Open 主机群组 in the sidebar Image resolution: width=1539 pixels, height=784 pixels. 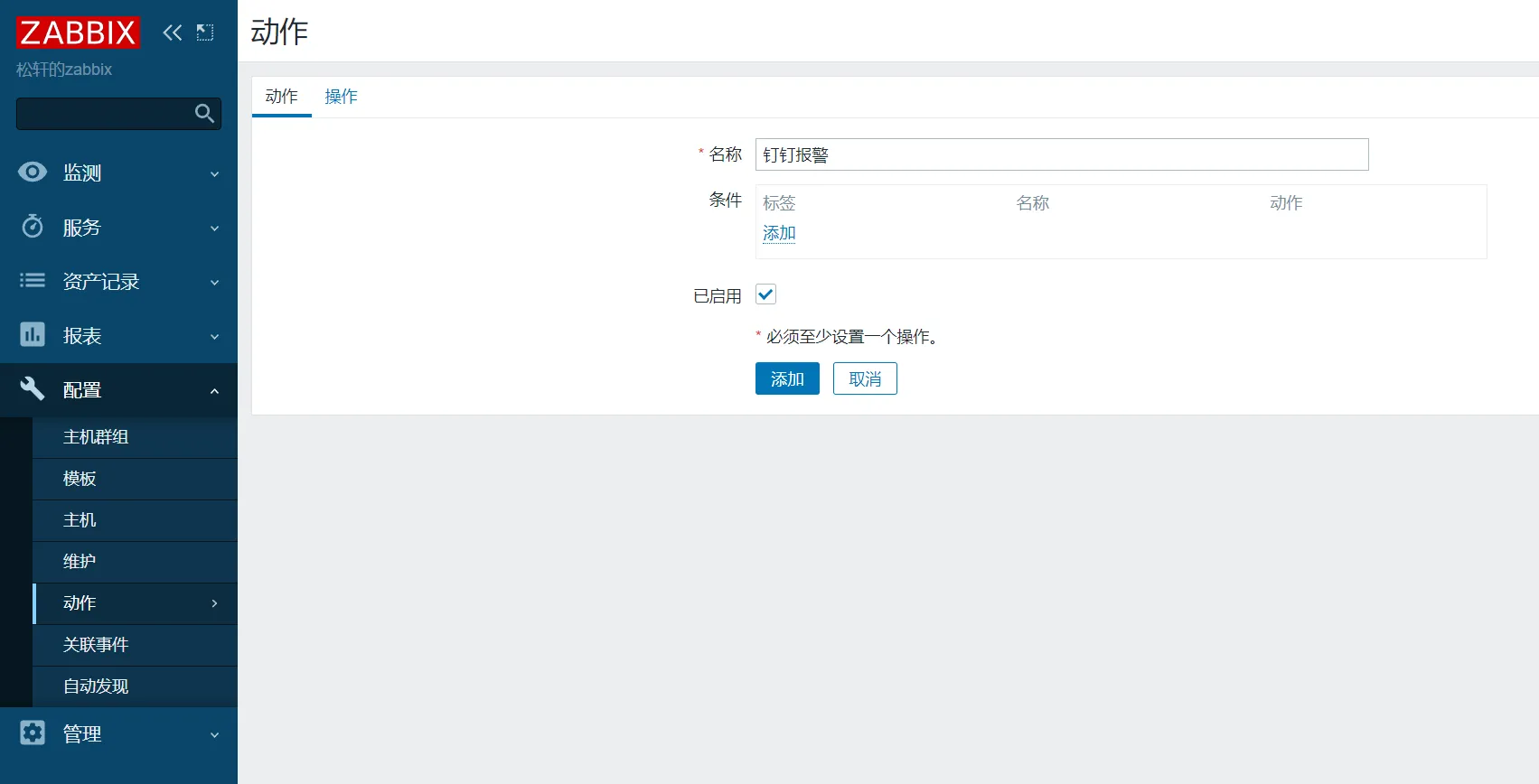click(96, 437)
